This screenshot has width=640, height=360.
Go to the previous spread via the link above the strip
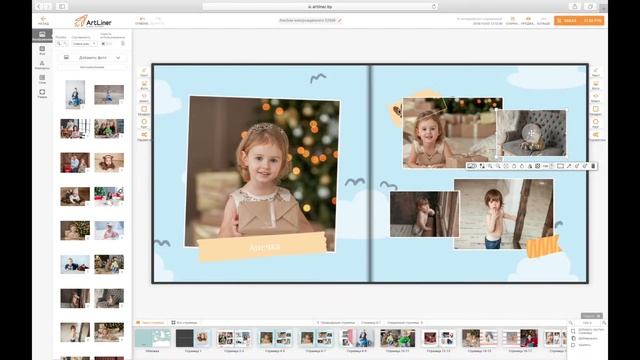click(336, 322)
